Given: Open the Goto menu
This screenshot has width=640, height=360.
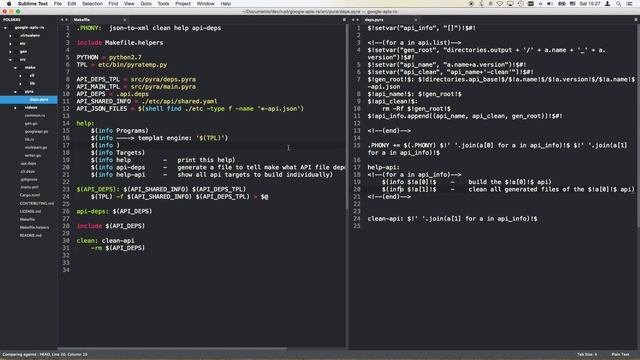Looking at the screenshot, I should tap(146, 4).
